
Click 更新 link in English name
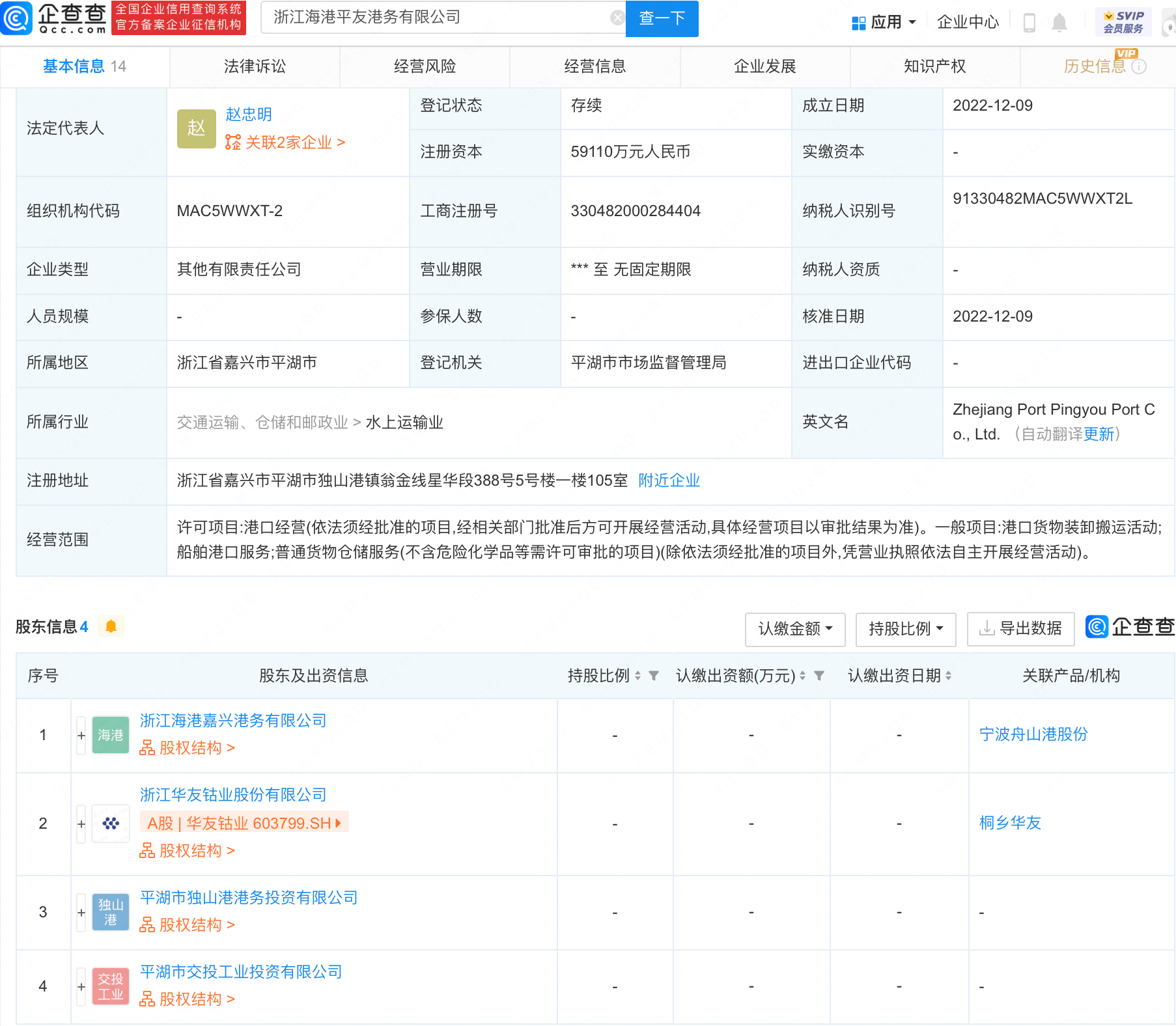click(x=1099, y=434)
